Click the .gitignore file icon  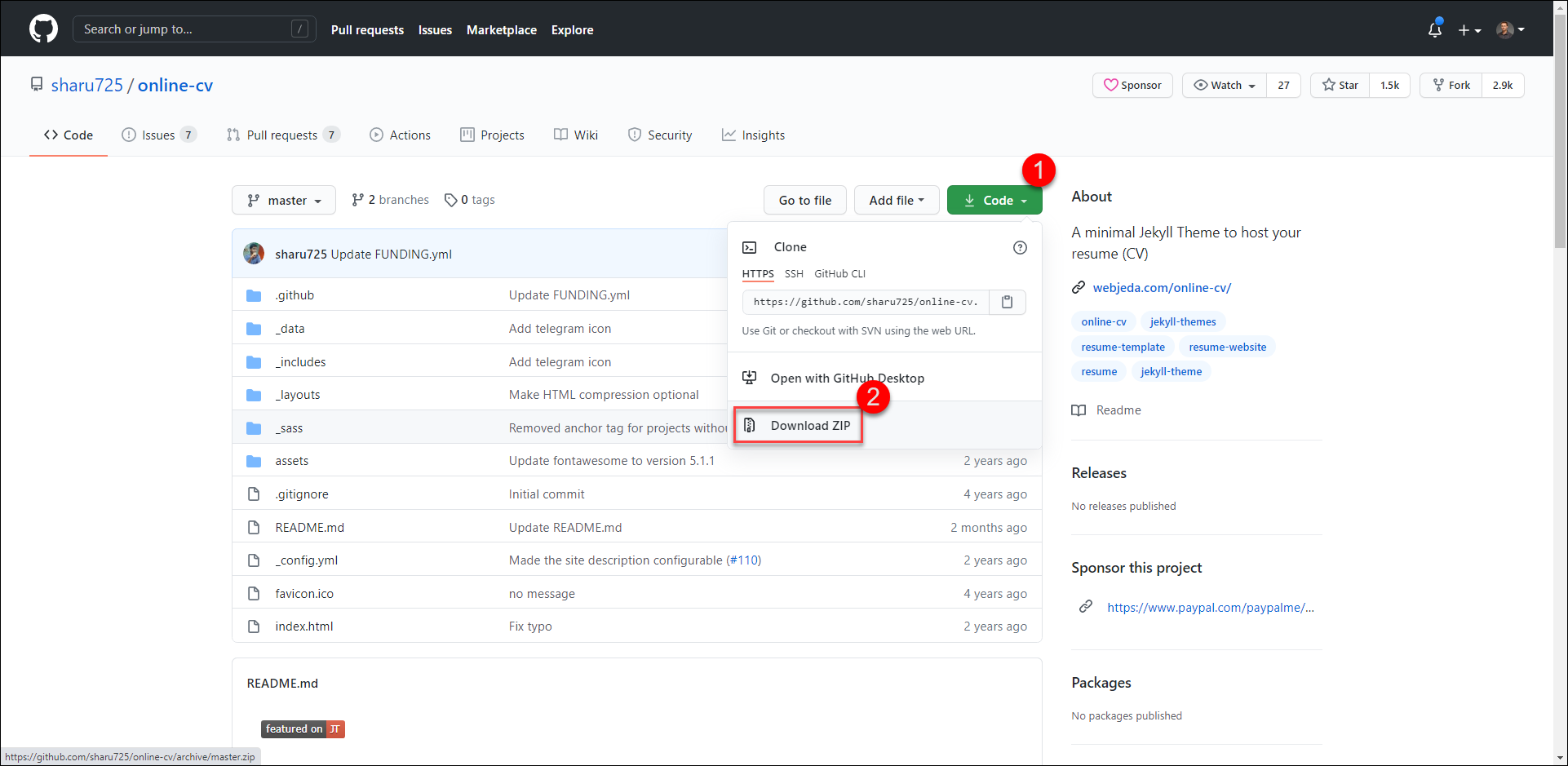(254, 494)
